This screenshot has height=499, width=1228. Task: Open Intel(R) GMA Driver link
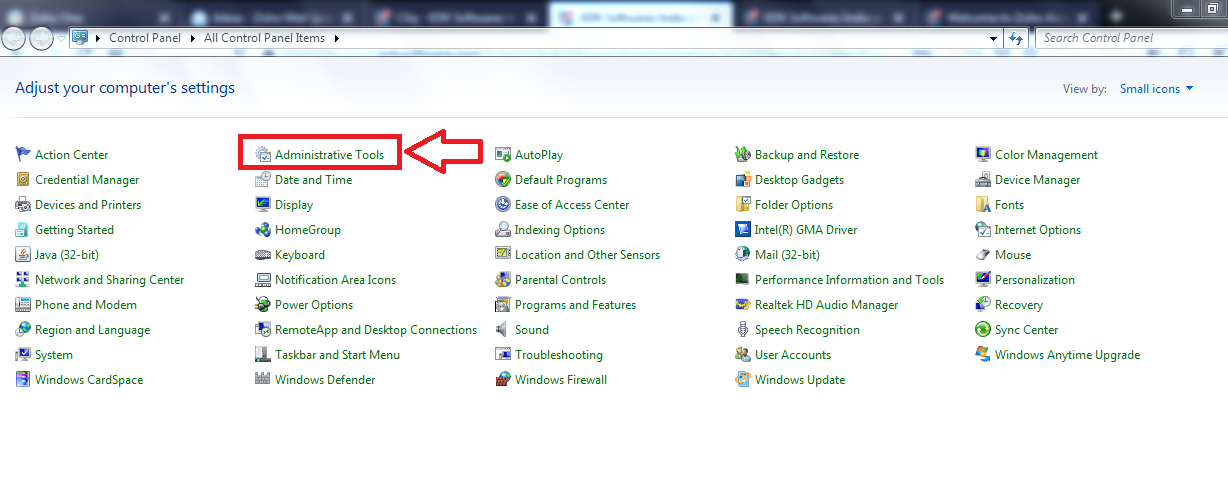click(x=806, y=230)
